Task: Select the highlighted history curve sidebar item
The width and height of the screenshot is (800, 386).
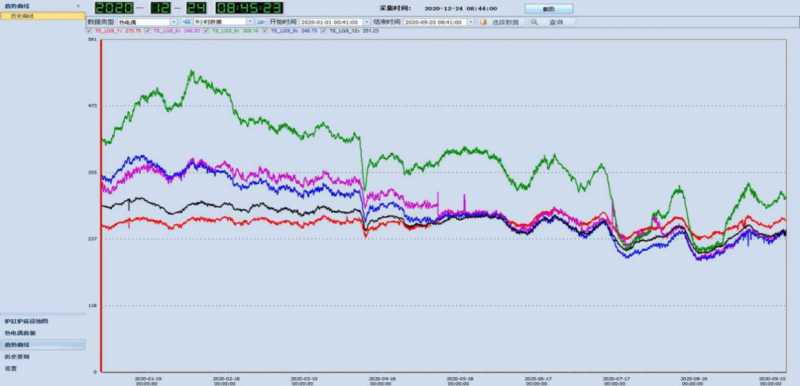Action: (42, 16)
